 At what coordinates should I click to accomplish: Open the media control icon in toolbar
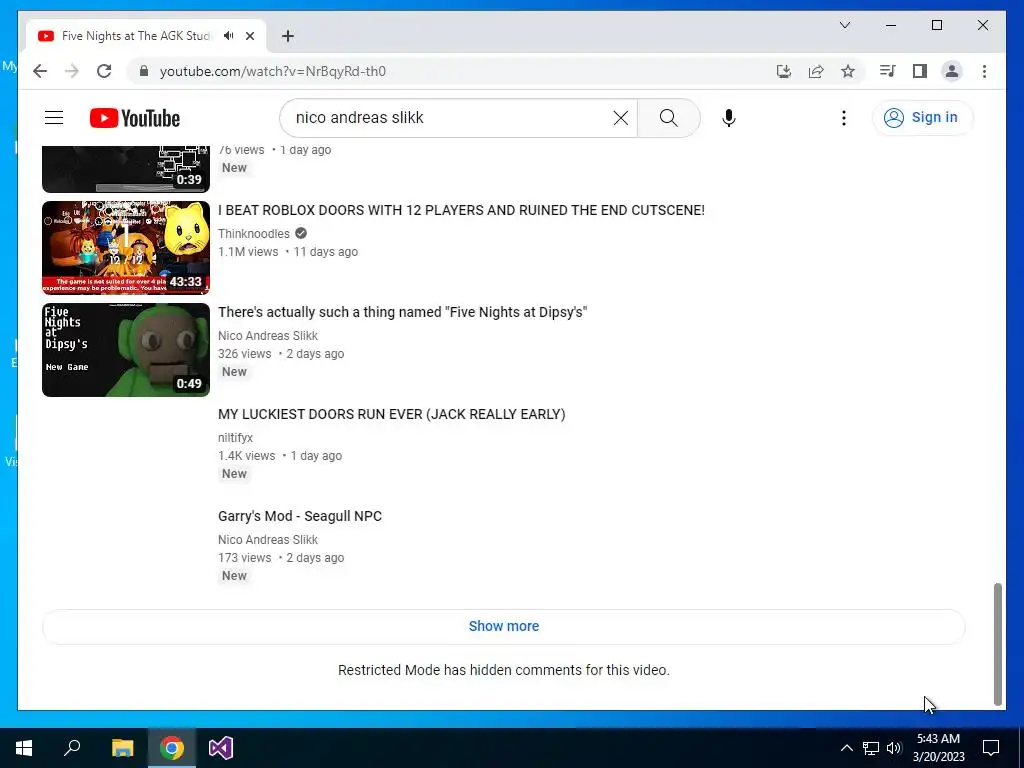(x=888, y=71)
